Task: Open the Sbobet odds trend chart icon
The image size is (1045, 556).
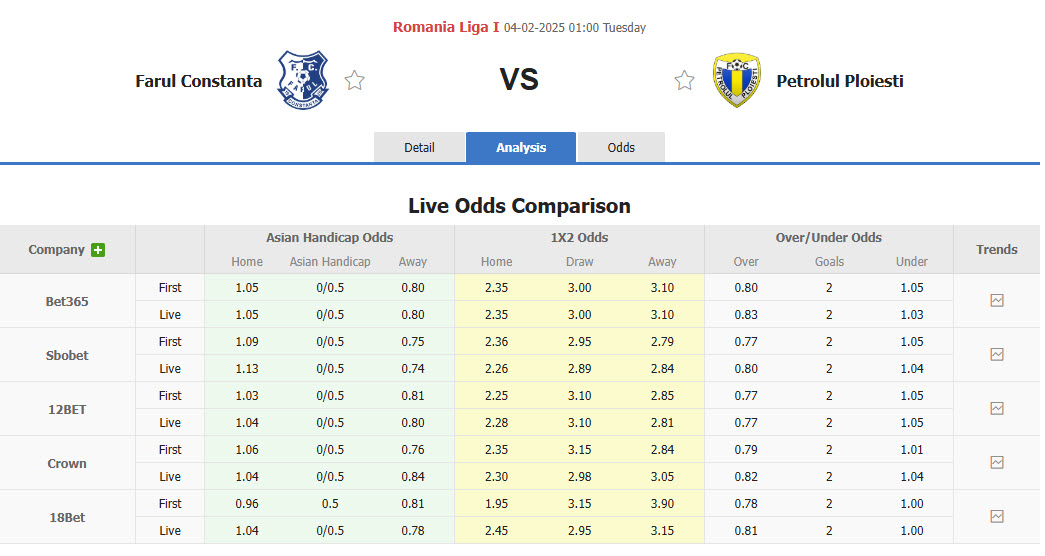Action: (996, 354)
